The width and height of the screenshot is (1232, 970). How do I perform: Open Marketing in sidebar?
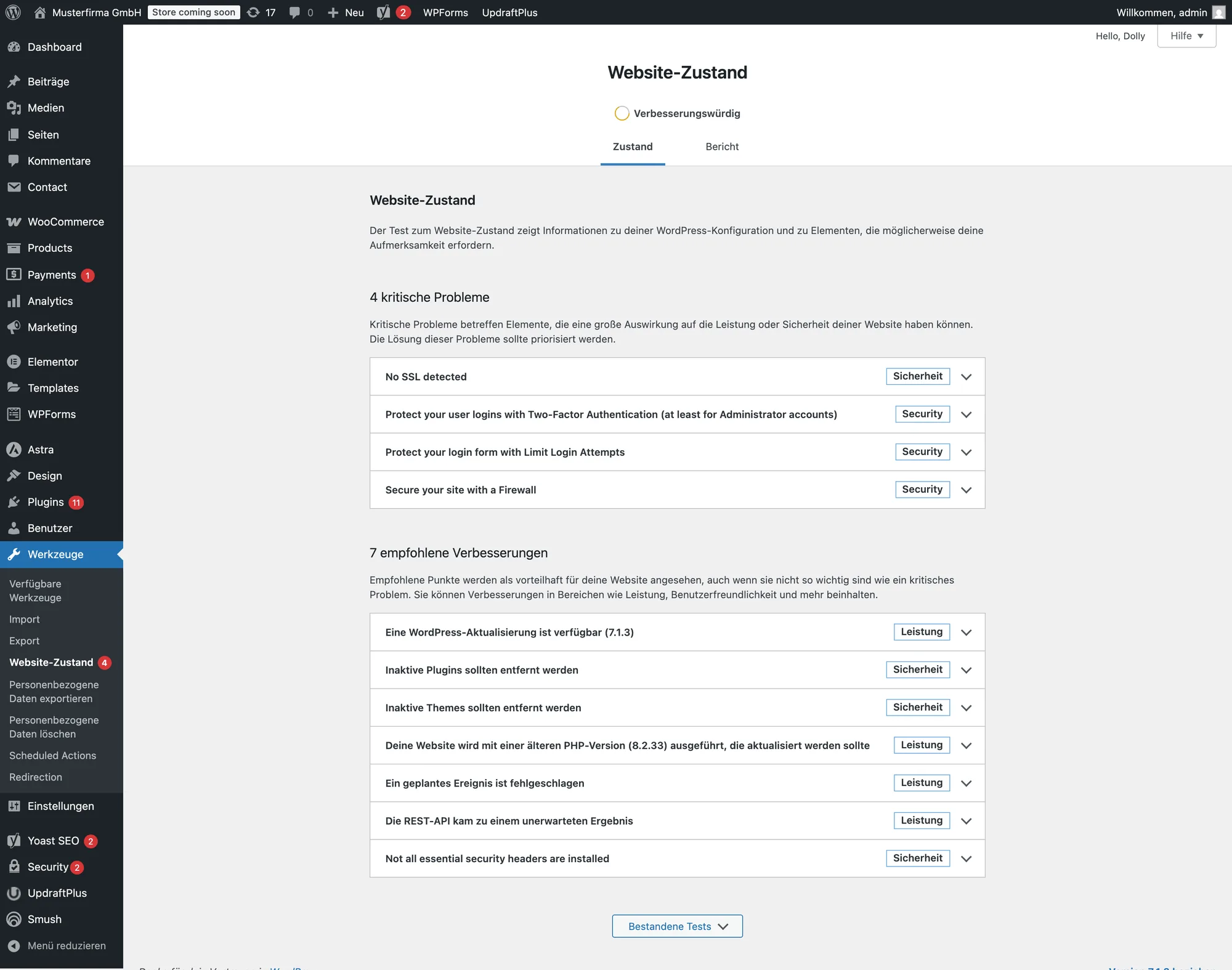(62, 327)
